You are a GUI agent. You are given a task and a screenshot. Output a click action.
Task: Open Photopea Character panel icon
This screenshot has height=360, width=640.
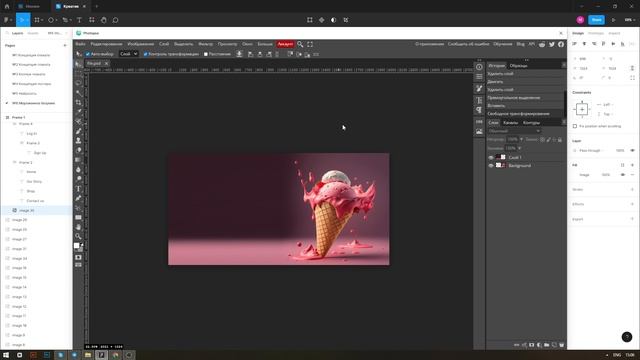coord(479,100)
